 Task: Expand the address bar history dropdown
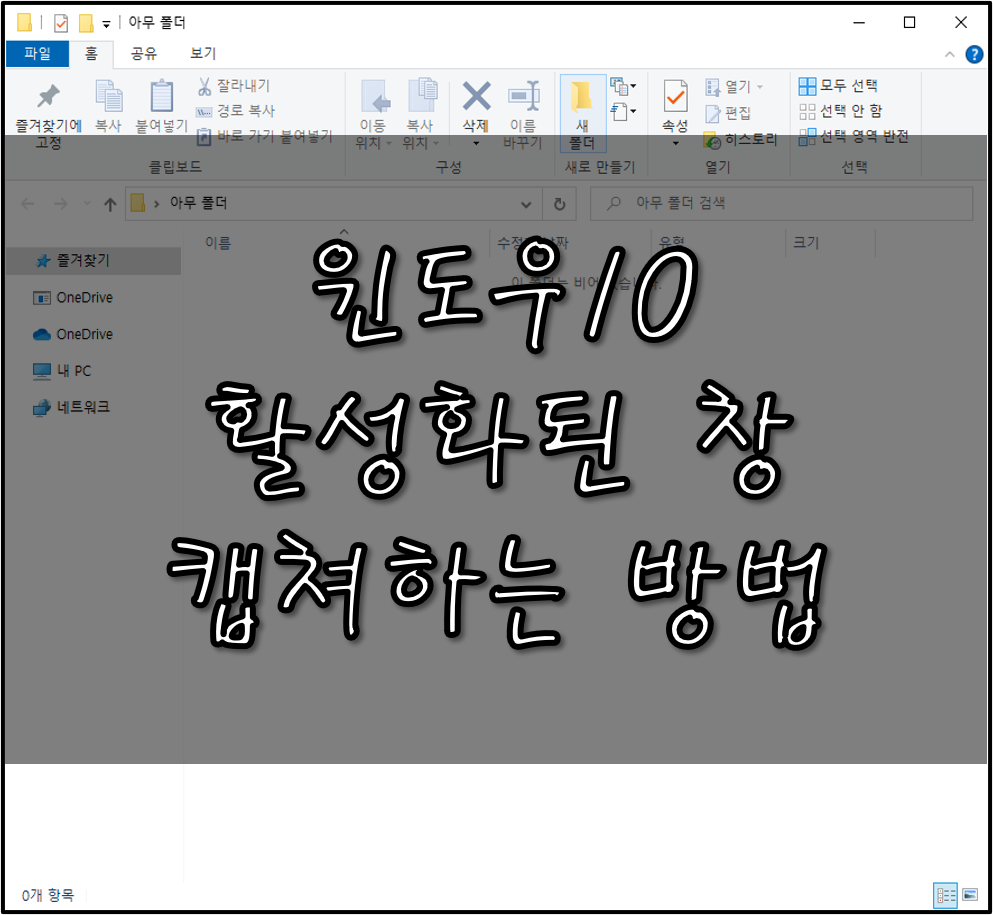tap(526, 204)
